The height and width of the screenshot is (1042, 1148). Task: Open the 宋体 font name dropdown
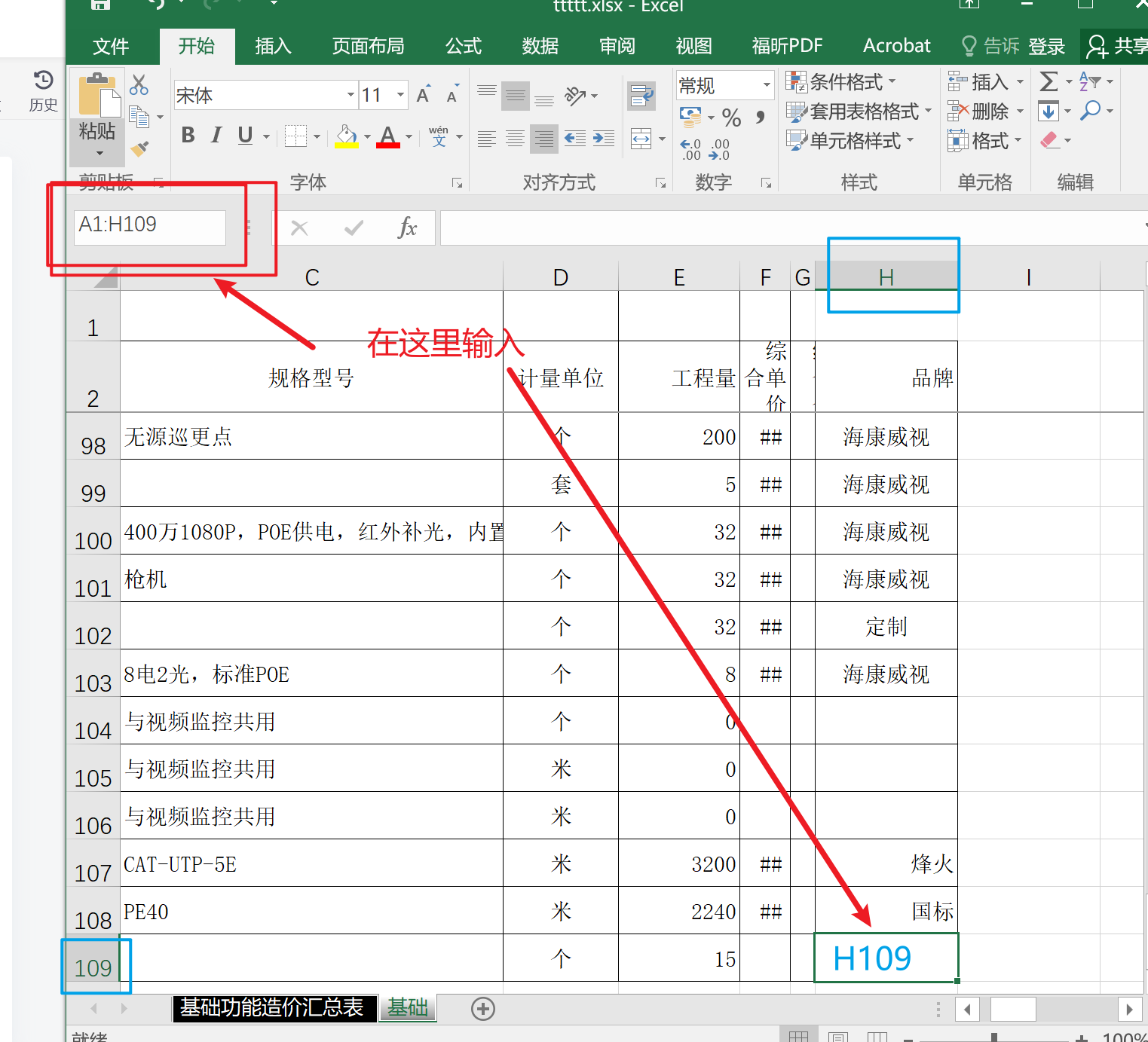point(351,95)
